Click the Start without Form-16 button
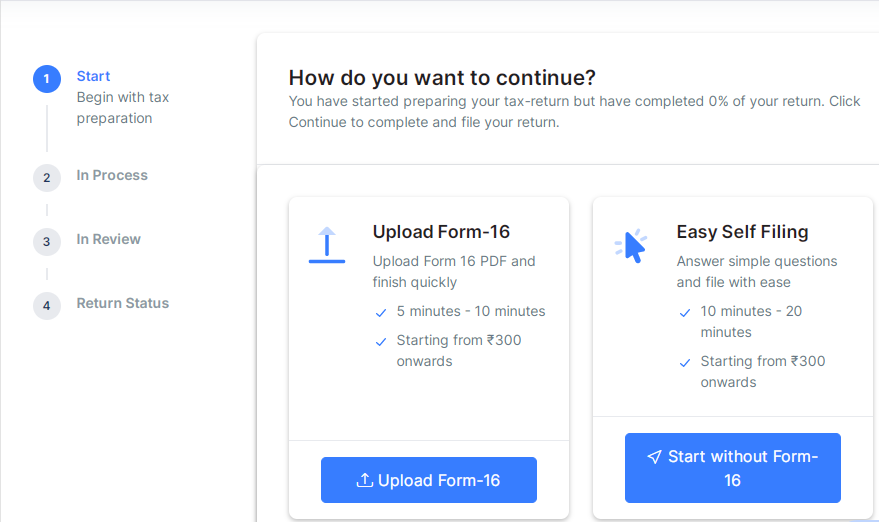 pyautogui.click(x=733, y=468)
